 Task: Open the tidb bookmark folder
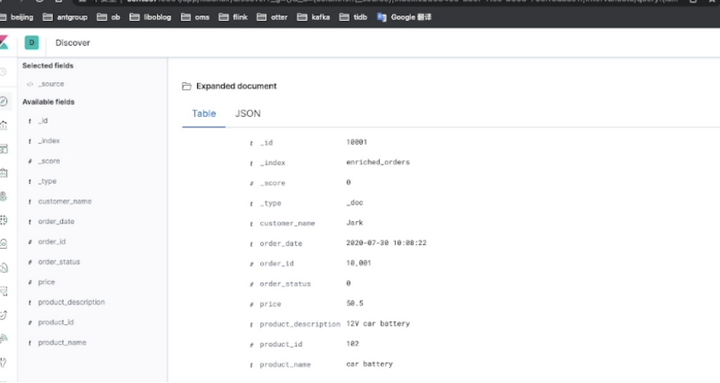353,17
